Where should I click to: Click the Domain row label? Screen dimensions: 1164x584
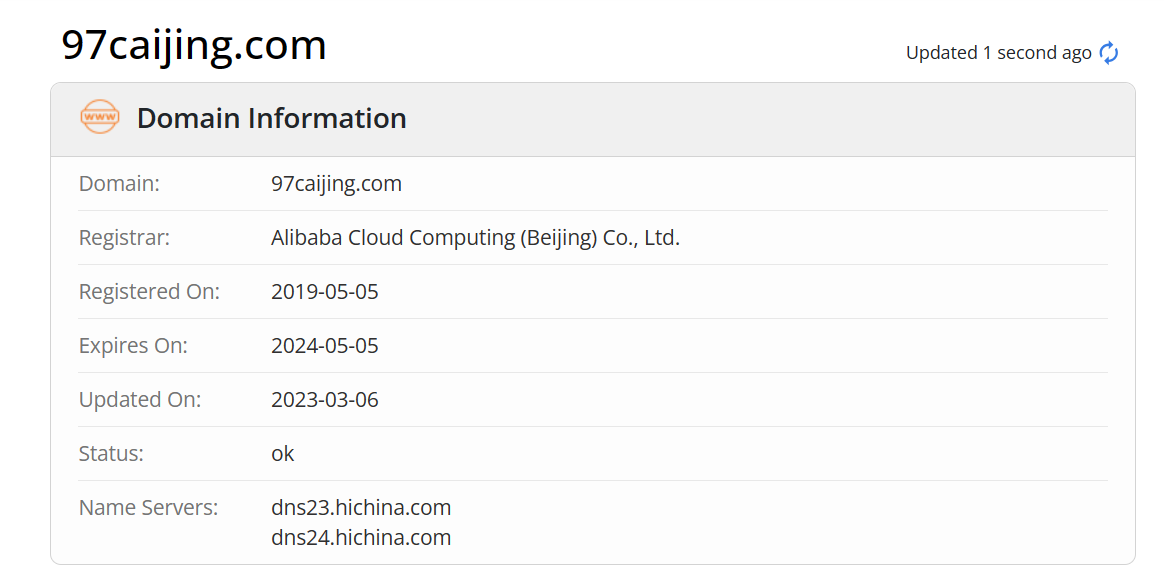click(x=119, y=183)
